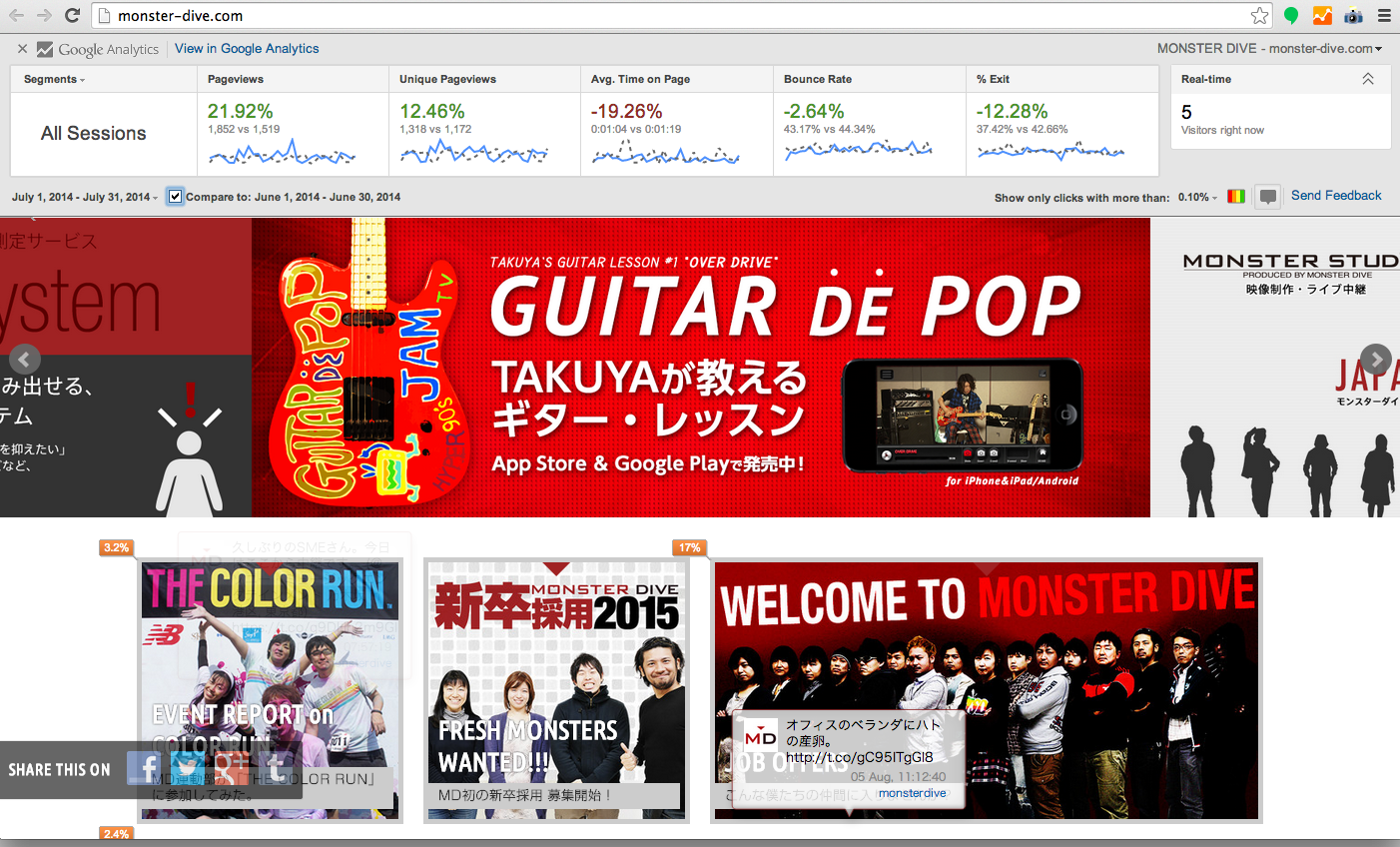The width and height of the screenshot is (1400, 847).
Task: Close the Google Analytics overlay bar
Action: point(22,48)
